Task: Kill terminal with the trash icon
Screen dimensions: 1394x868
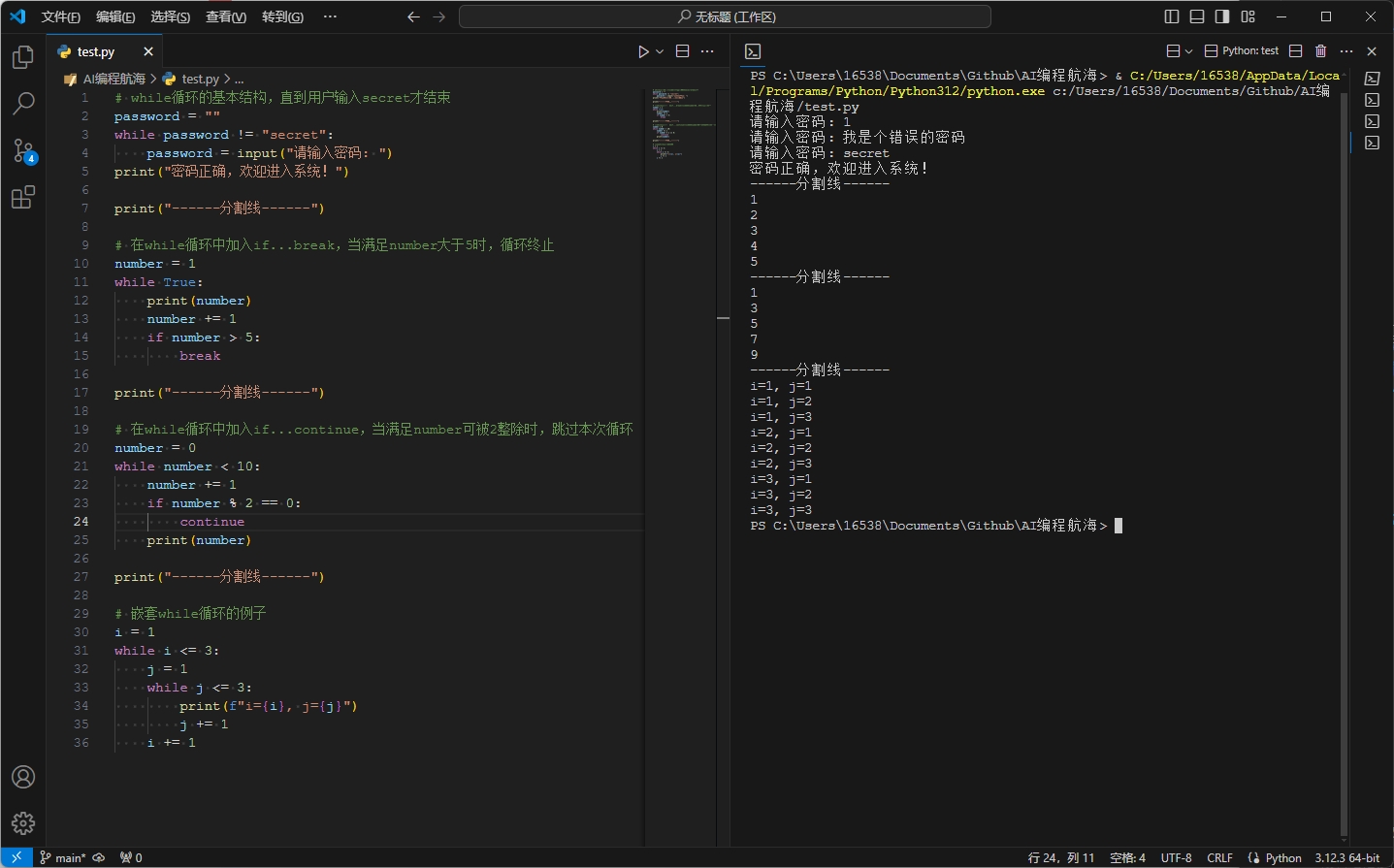Action: (1320, 50)
